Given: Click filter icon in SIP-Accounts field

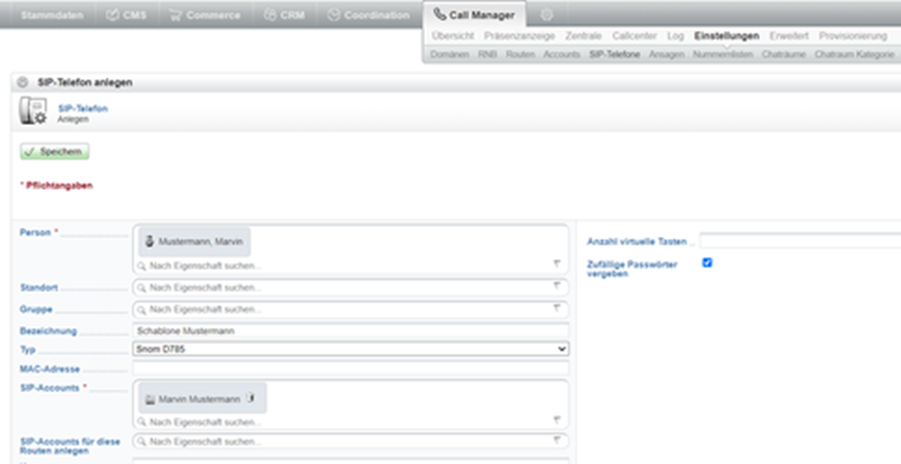Looking at the screenshot, I should (x=556, y=420).
